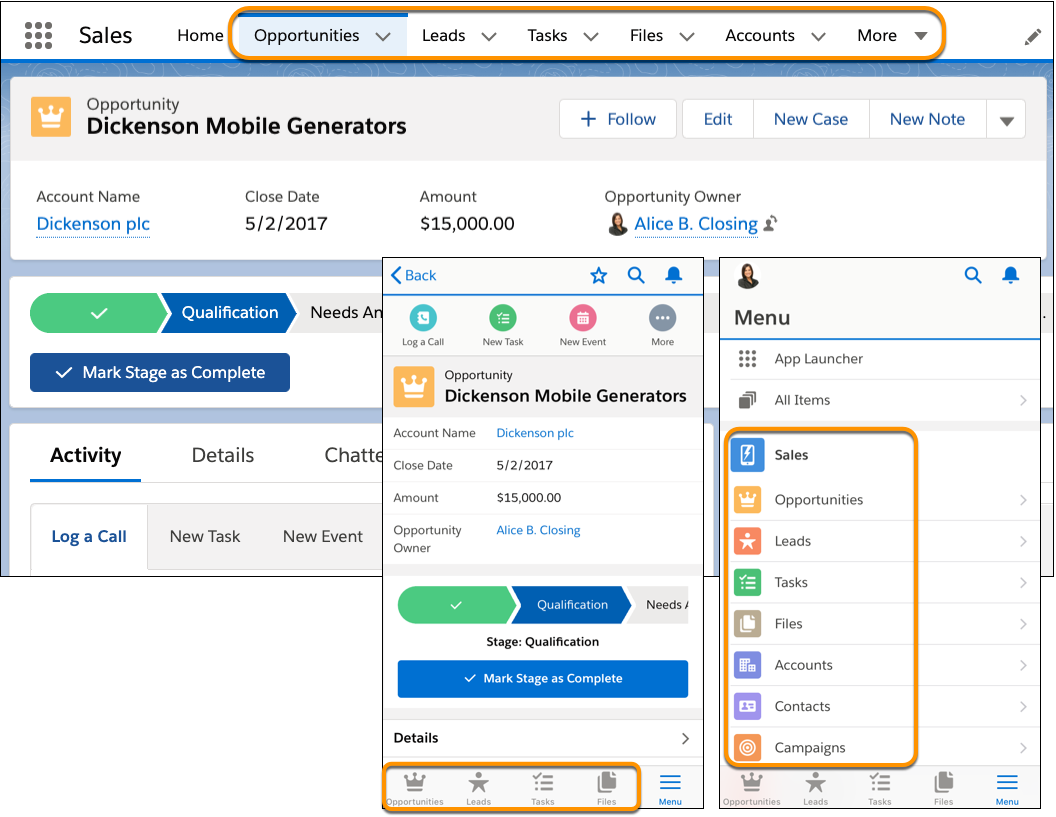Open the Dickenson plc account link
Screen dimensions: 1056x817
[93, 224]
